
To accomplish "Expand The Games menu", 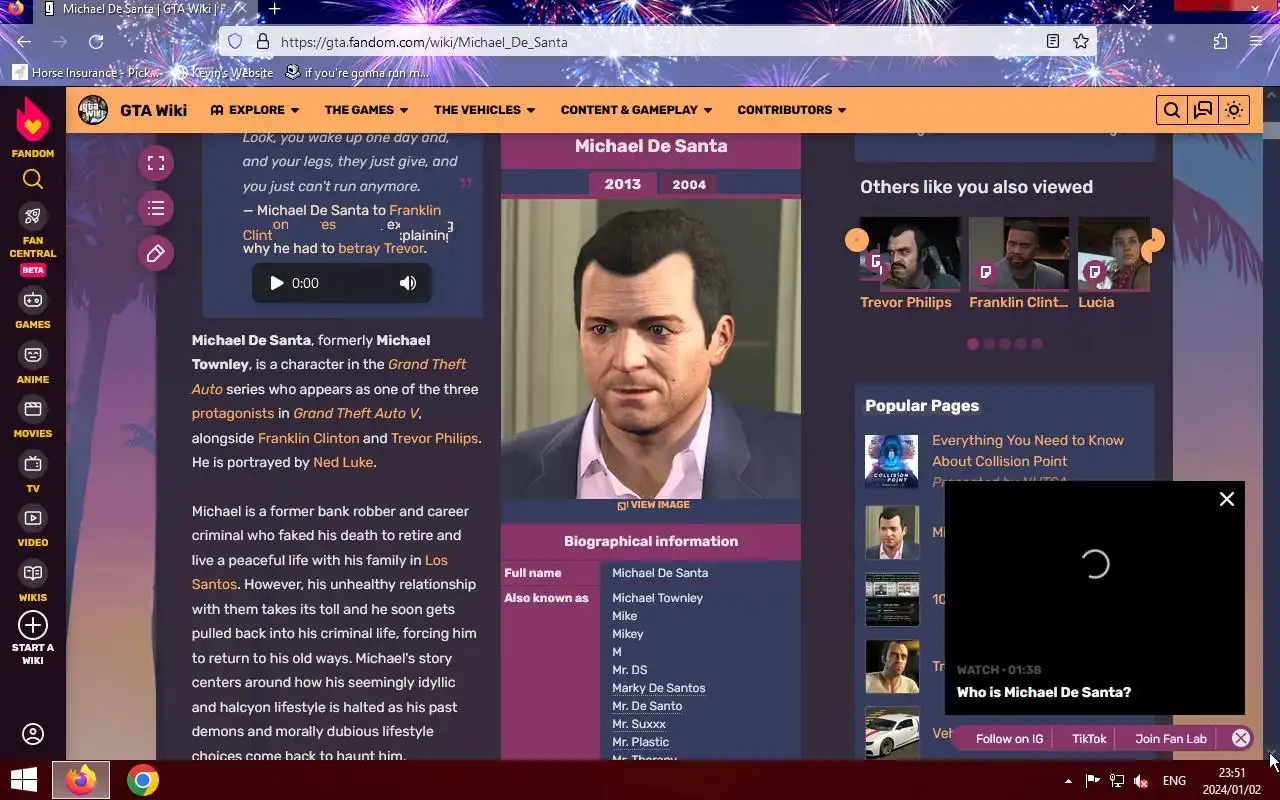I will coord(366,110).
